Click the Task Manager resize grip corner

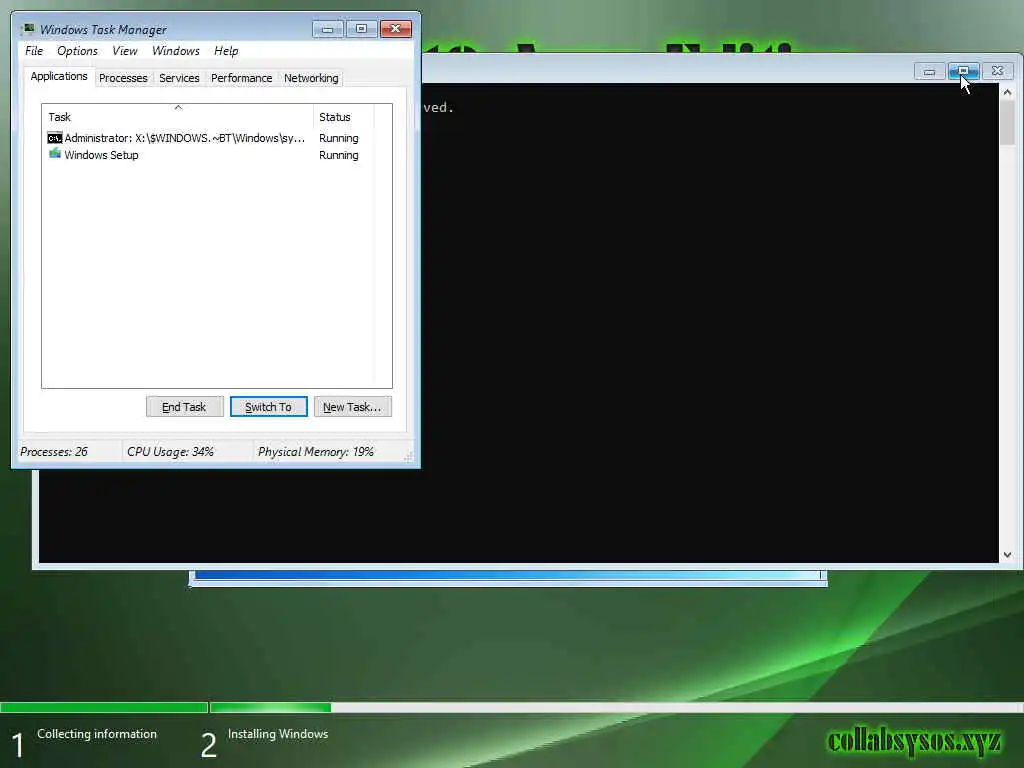coord(409,457)
